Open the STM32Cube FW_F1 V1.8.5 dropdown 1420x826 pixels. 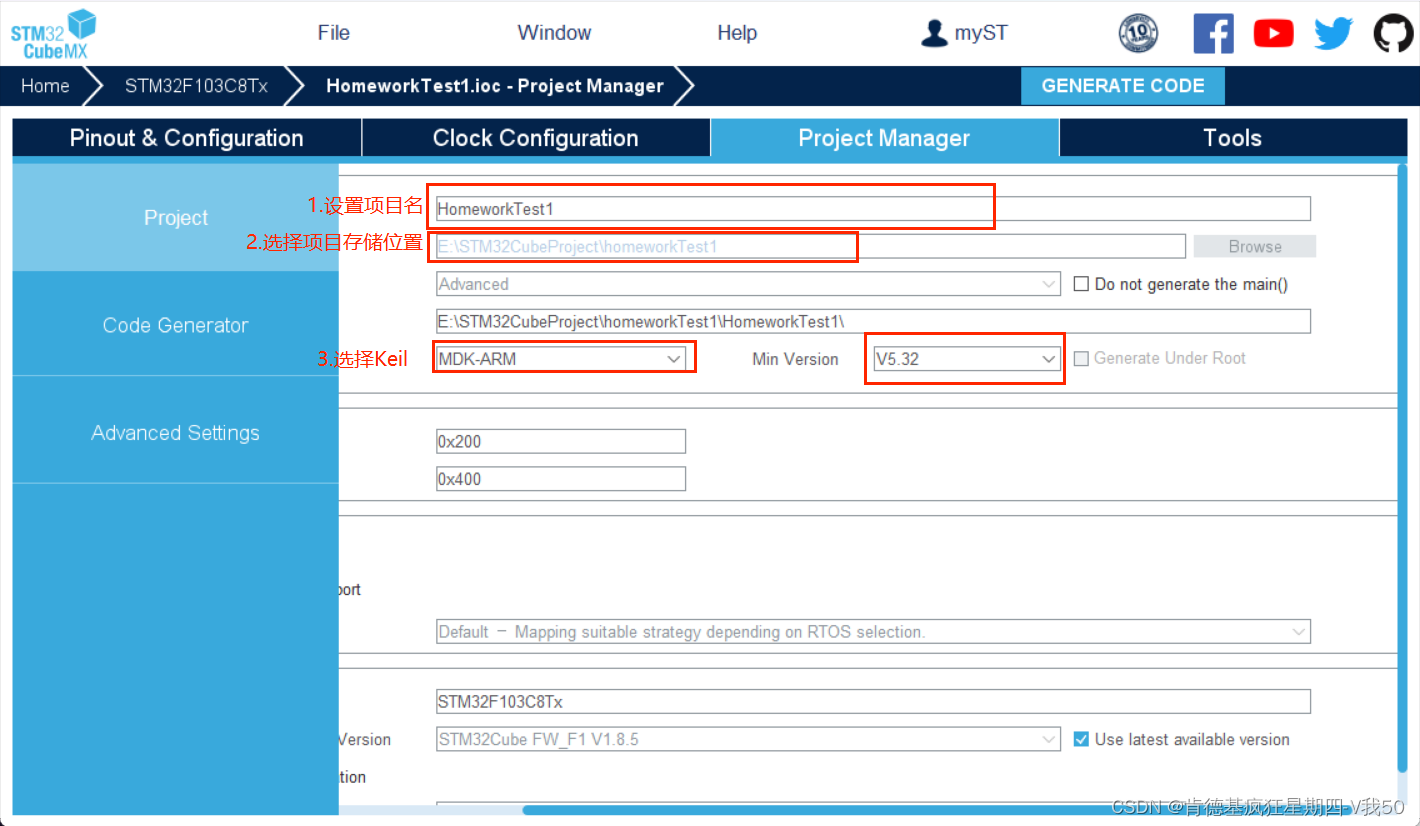click(x=748, y=740)
